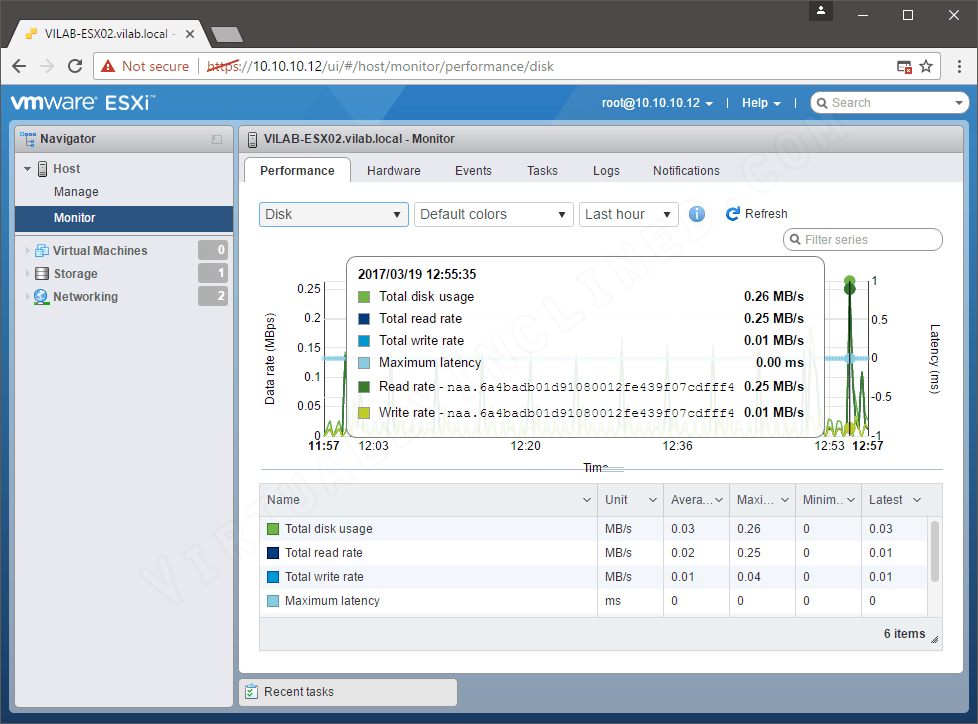
Task: Click the chart info icon
Action: coord(697,215)
